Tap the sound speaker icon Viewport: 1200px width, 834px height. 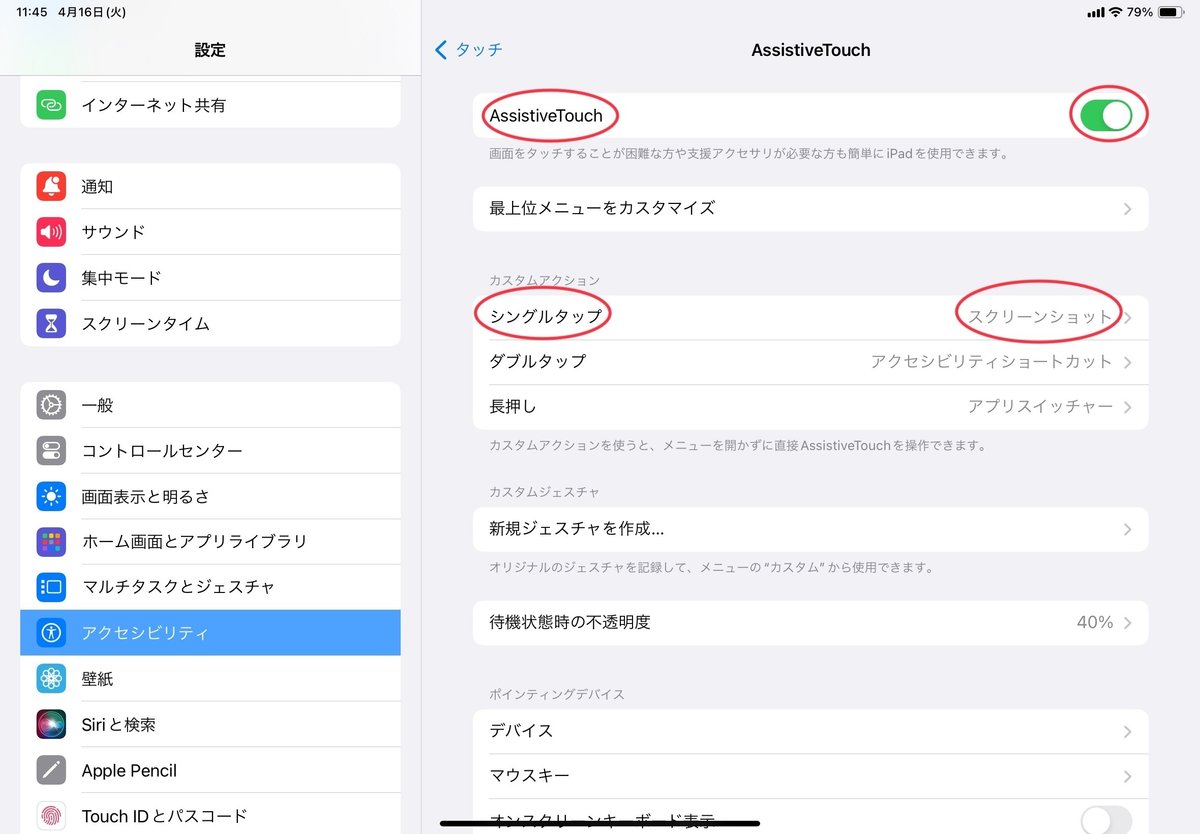(51, 232)
